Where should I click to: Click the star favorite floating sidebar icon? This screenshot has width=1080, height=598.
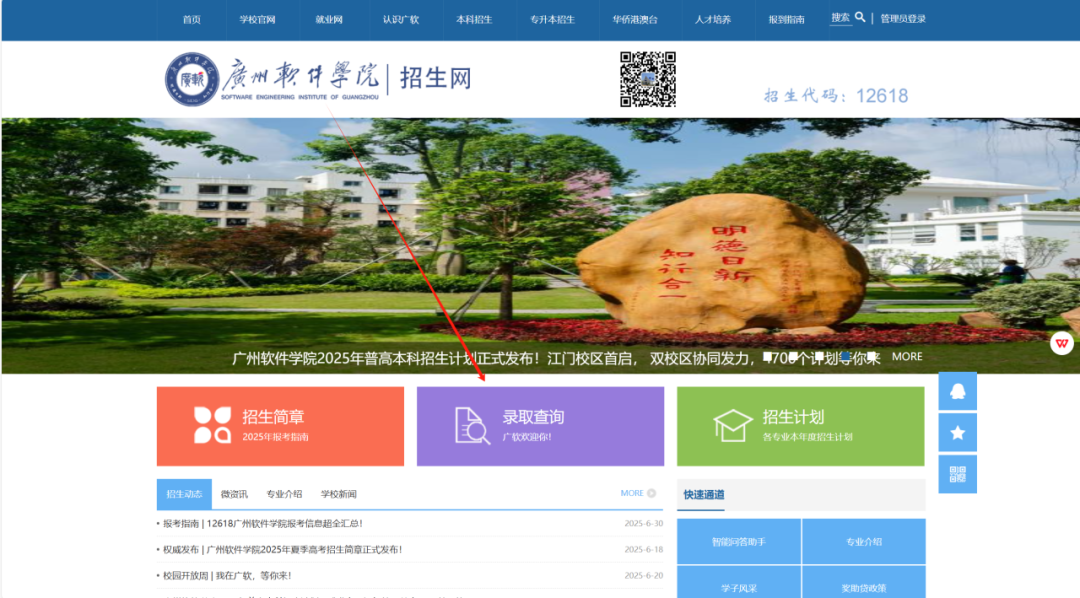click(x=957, y=433)
